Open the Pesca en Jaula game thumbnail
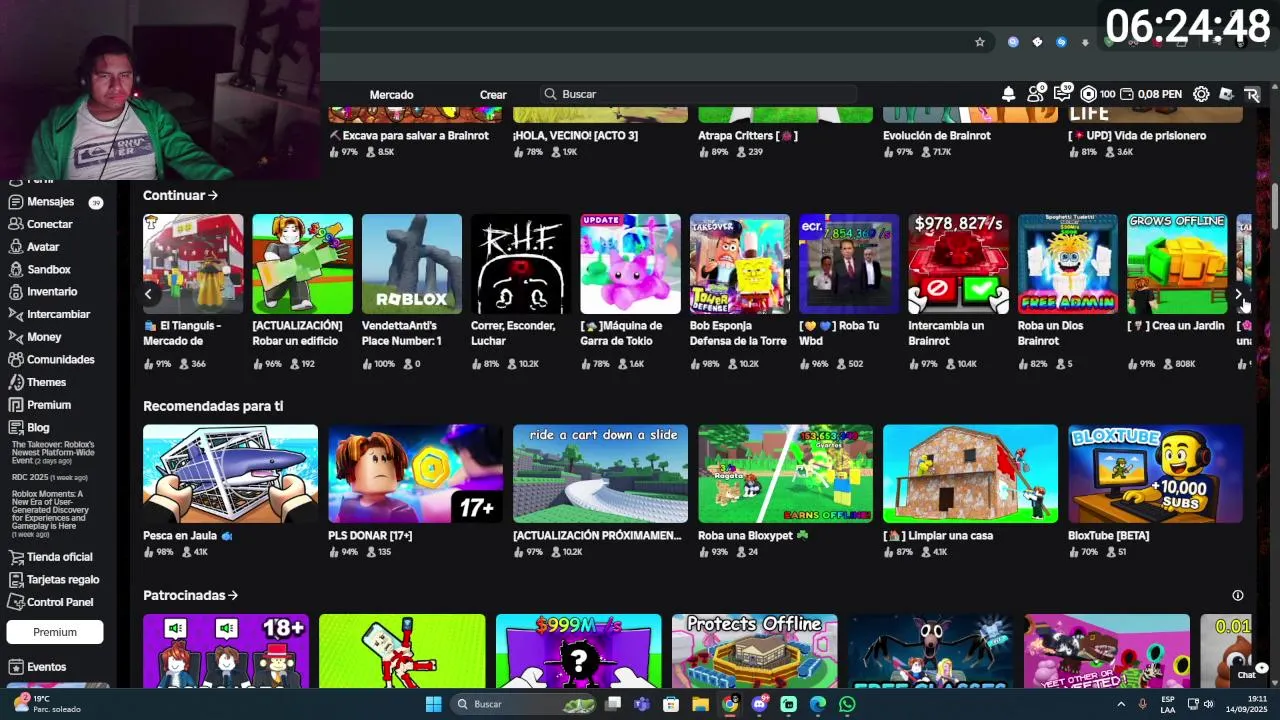The width and height of the screenshot is (1280, 720). [230, 474]
